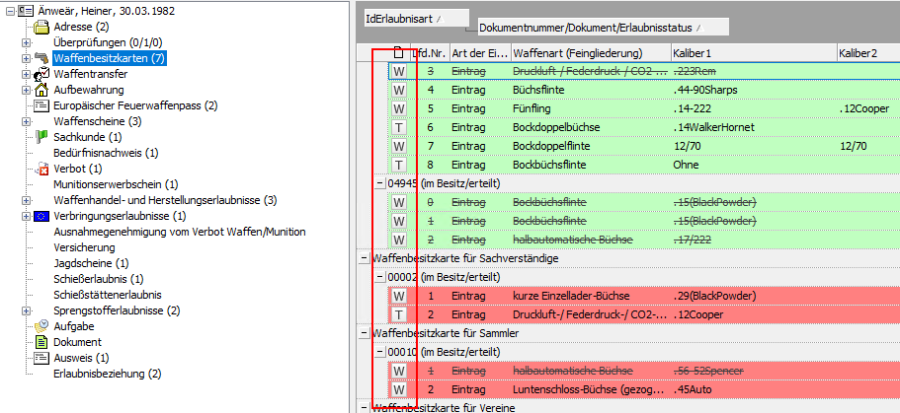900x413 pixels.
Task: Expand the Sprengstofferlaubnisse (2) node
Action: click(x=25, y=310)
